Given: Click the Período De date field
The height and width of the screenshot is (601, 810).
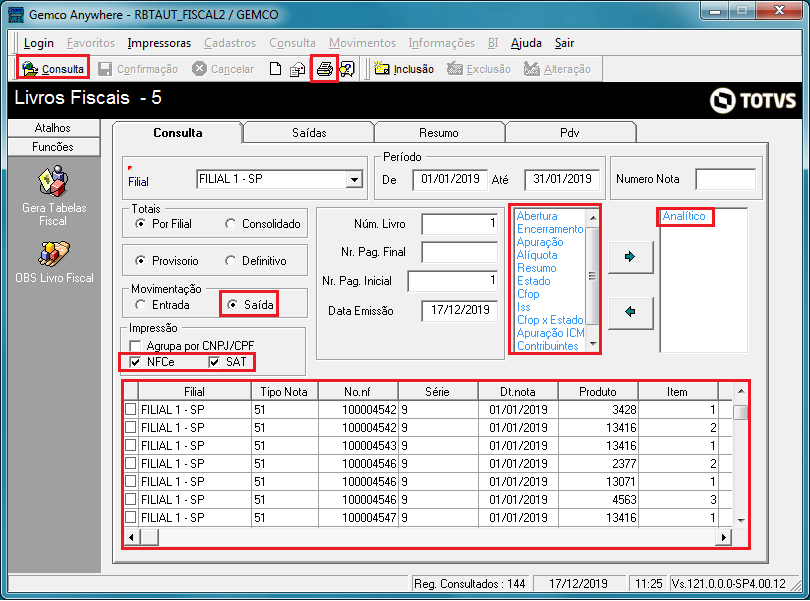Looking at the screenshot, I should coord(450,179).
